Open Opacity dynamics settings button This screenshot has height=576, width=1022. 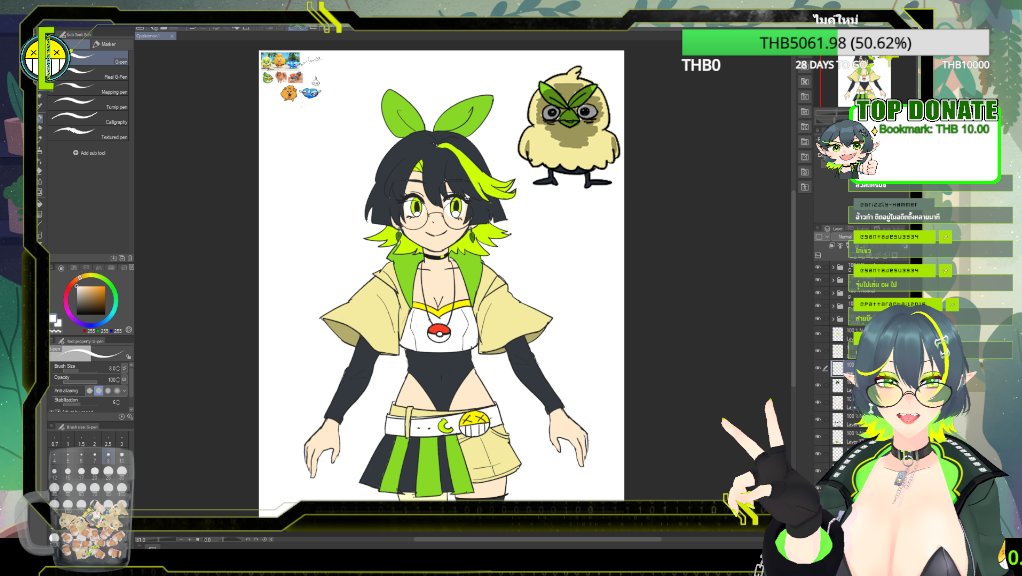124,379
